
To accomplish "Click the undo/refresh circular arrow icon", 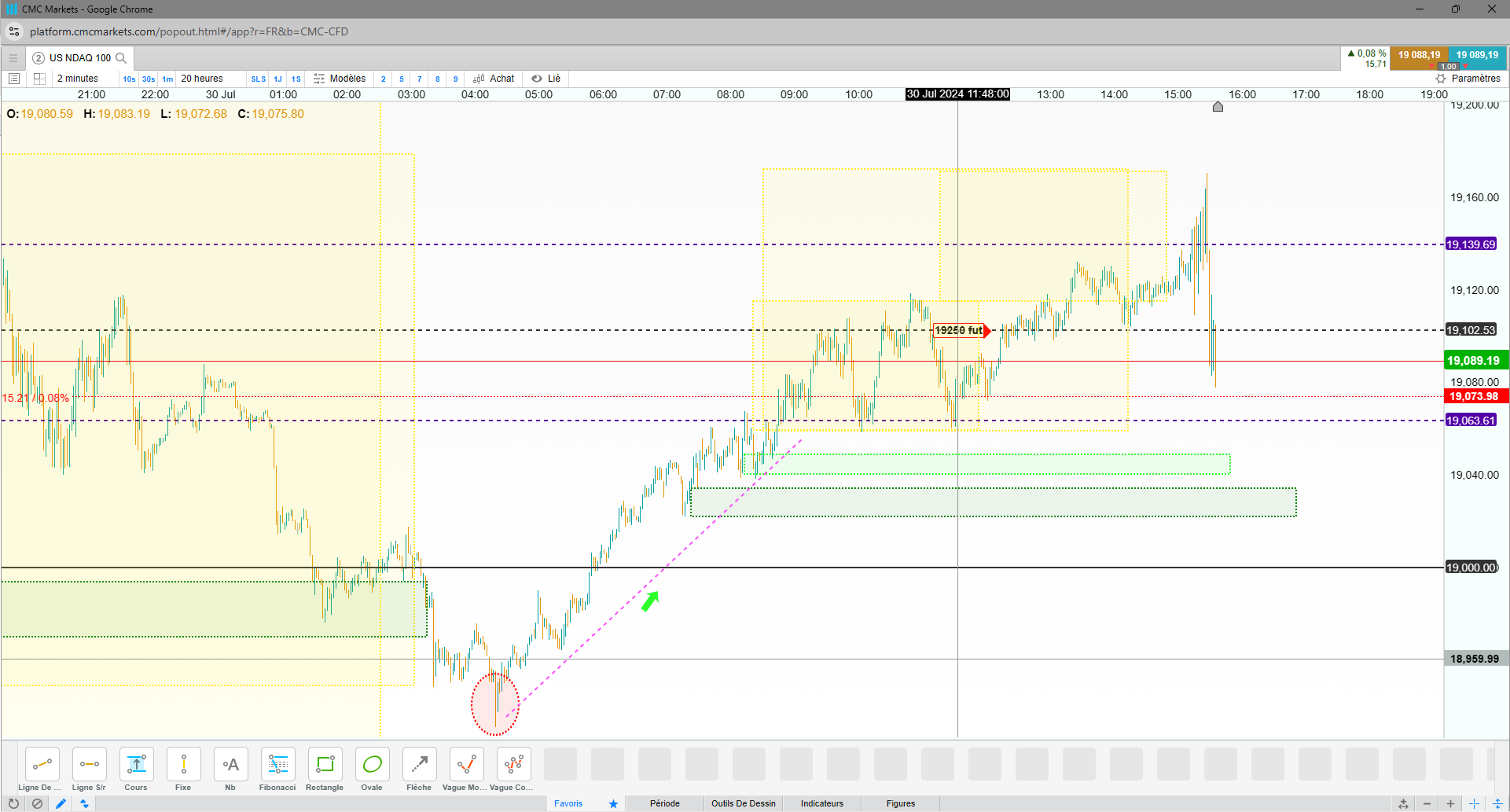I will point(13,803).
